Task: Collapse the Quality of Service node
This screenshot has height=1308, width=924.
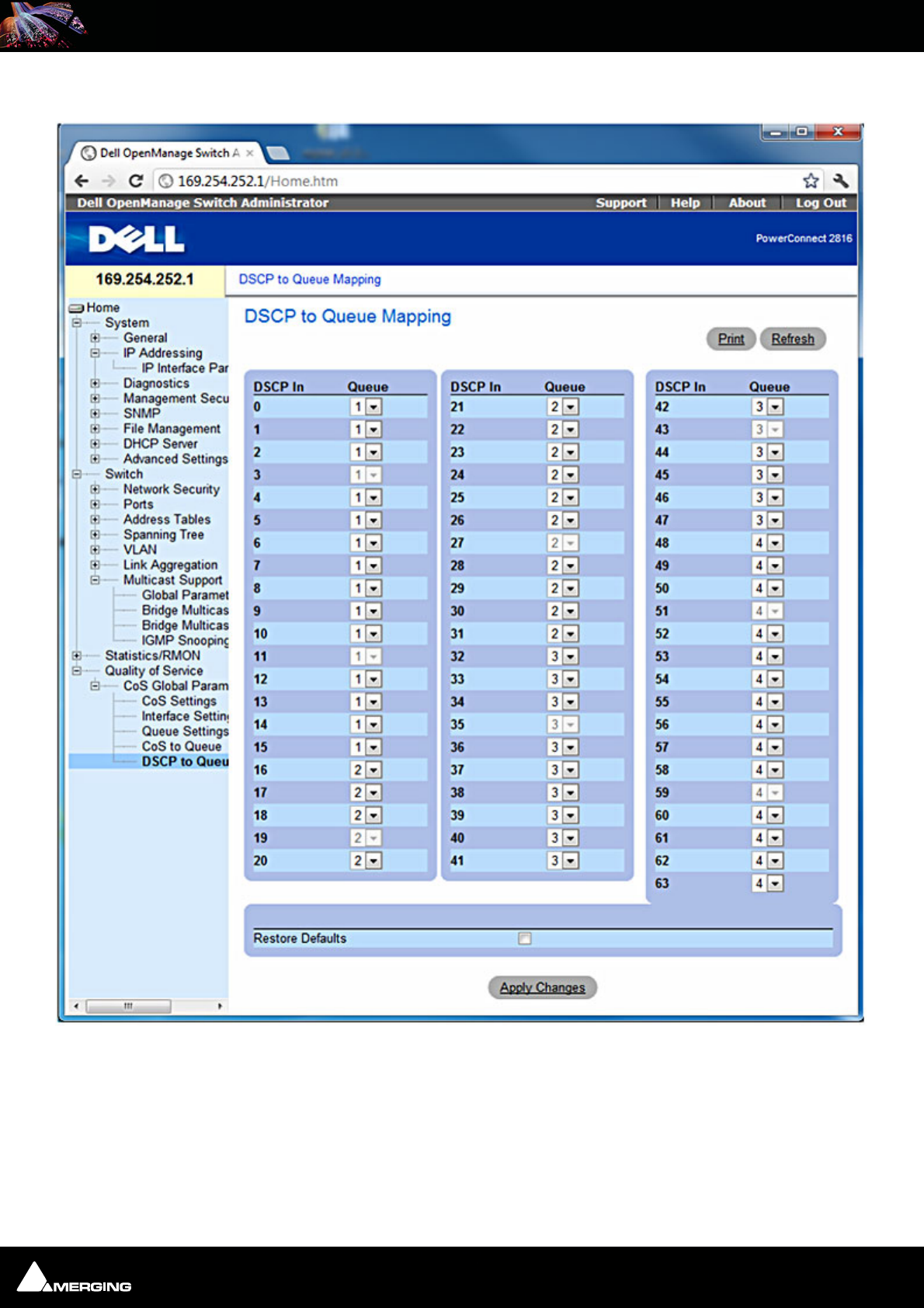Action: [77, 670]
